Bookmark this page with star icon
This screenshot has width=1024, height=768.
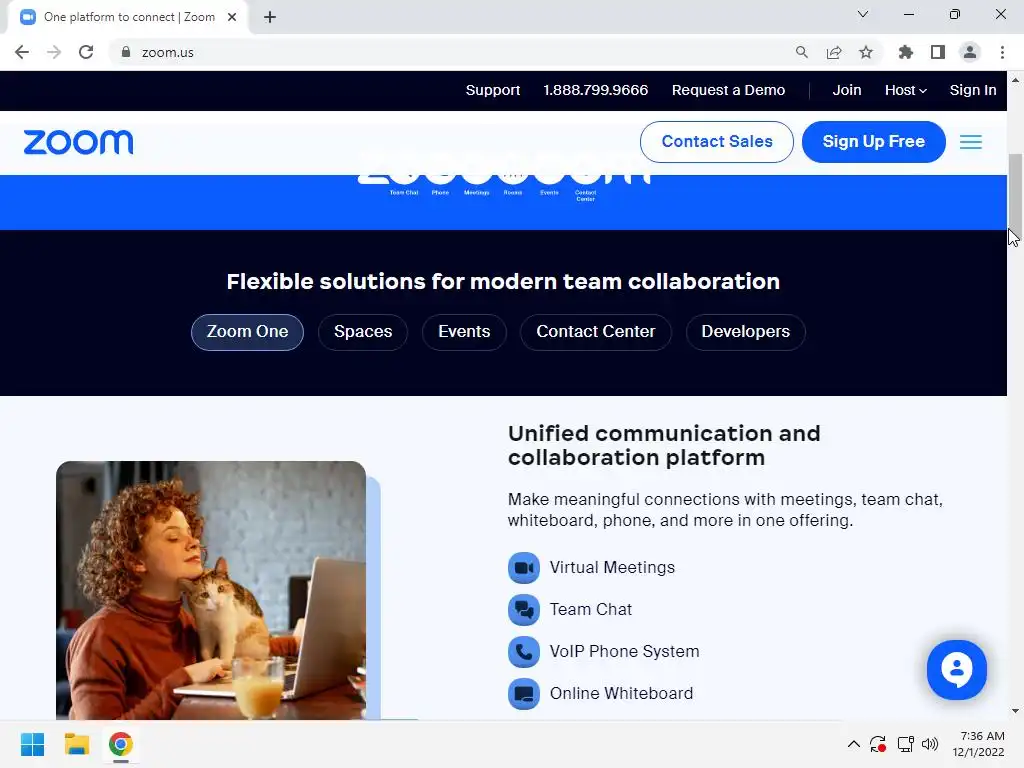pos(866,52)
